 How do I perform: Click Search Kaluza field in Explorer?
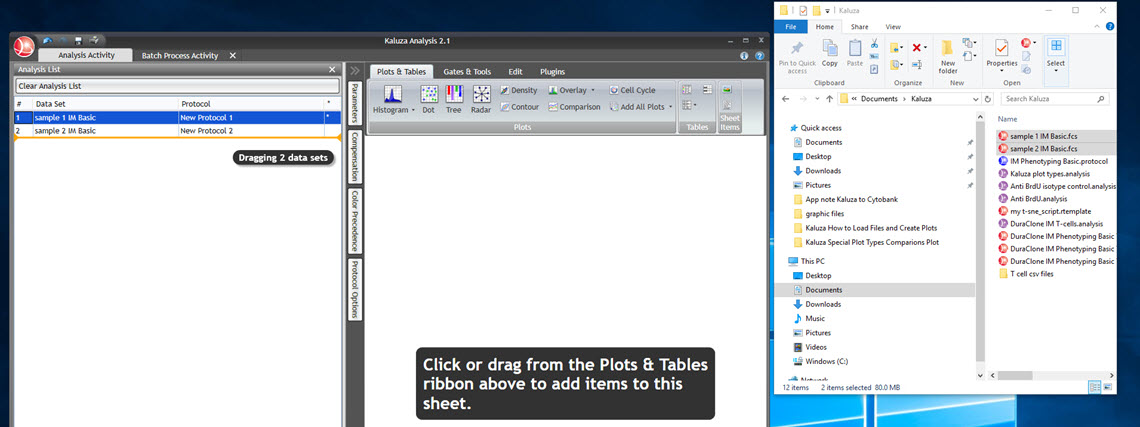click(x=1056, y=99)
